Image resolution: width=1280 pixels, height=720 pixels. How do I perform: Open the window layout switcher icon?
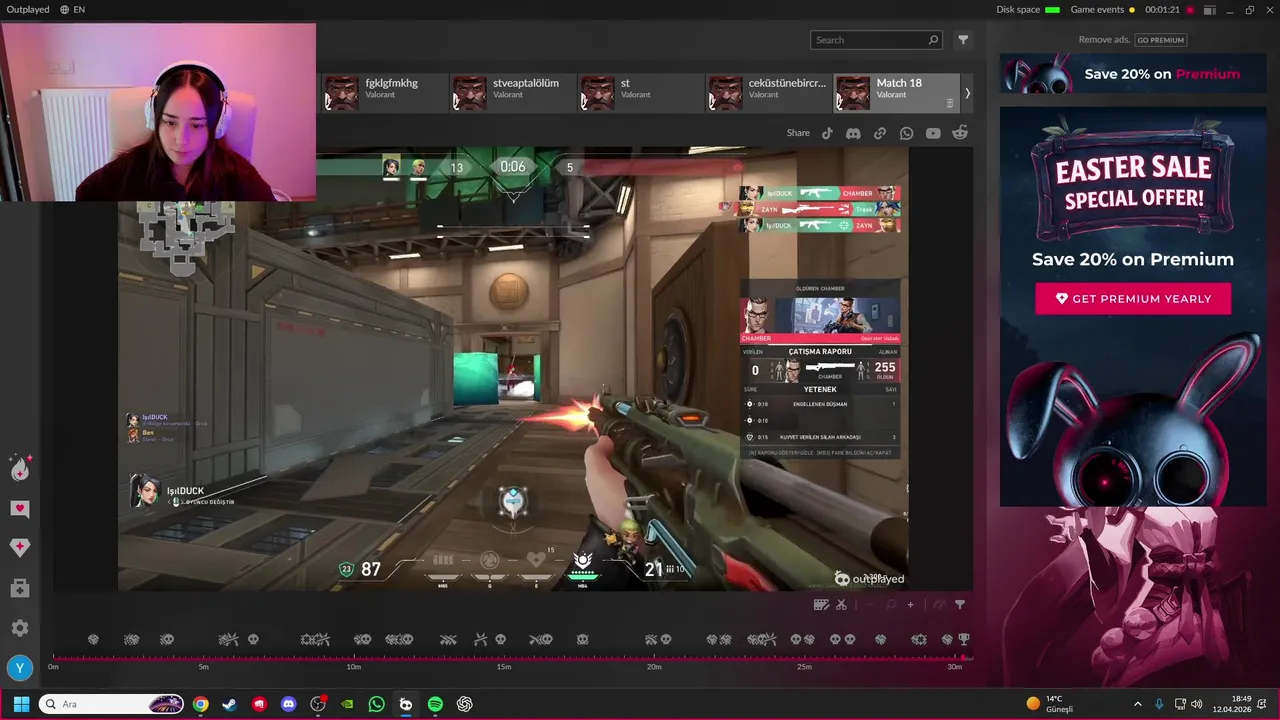pos(1210,10)
